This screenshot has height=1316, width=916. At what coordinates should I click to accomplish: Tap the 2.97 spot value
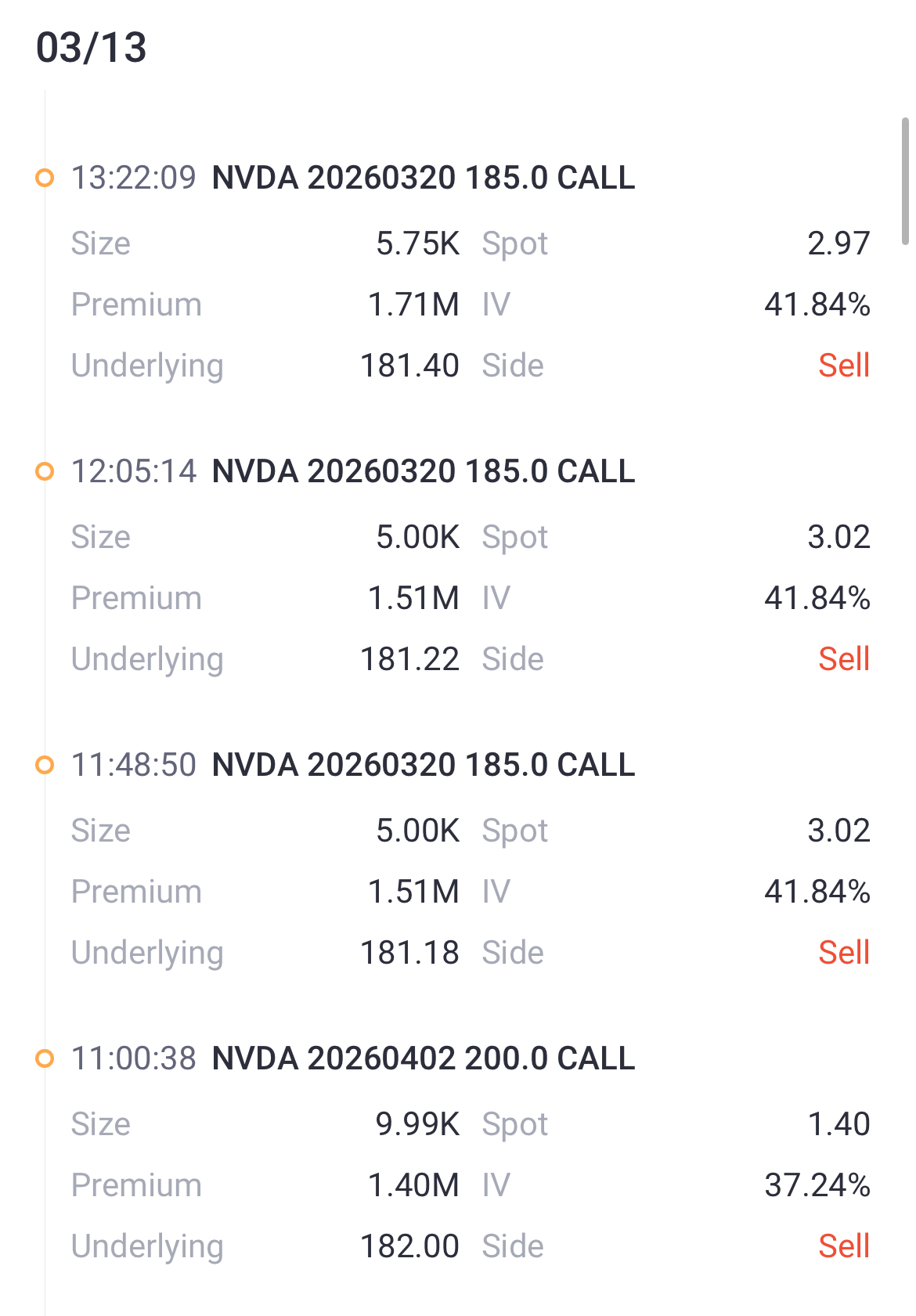(838, 243)
